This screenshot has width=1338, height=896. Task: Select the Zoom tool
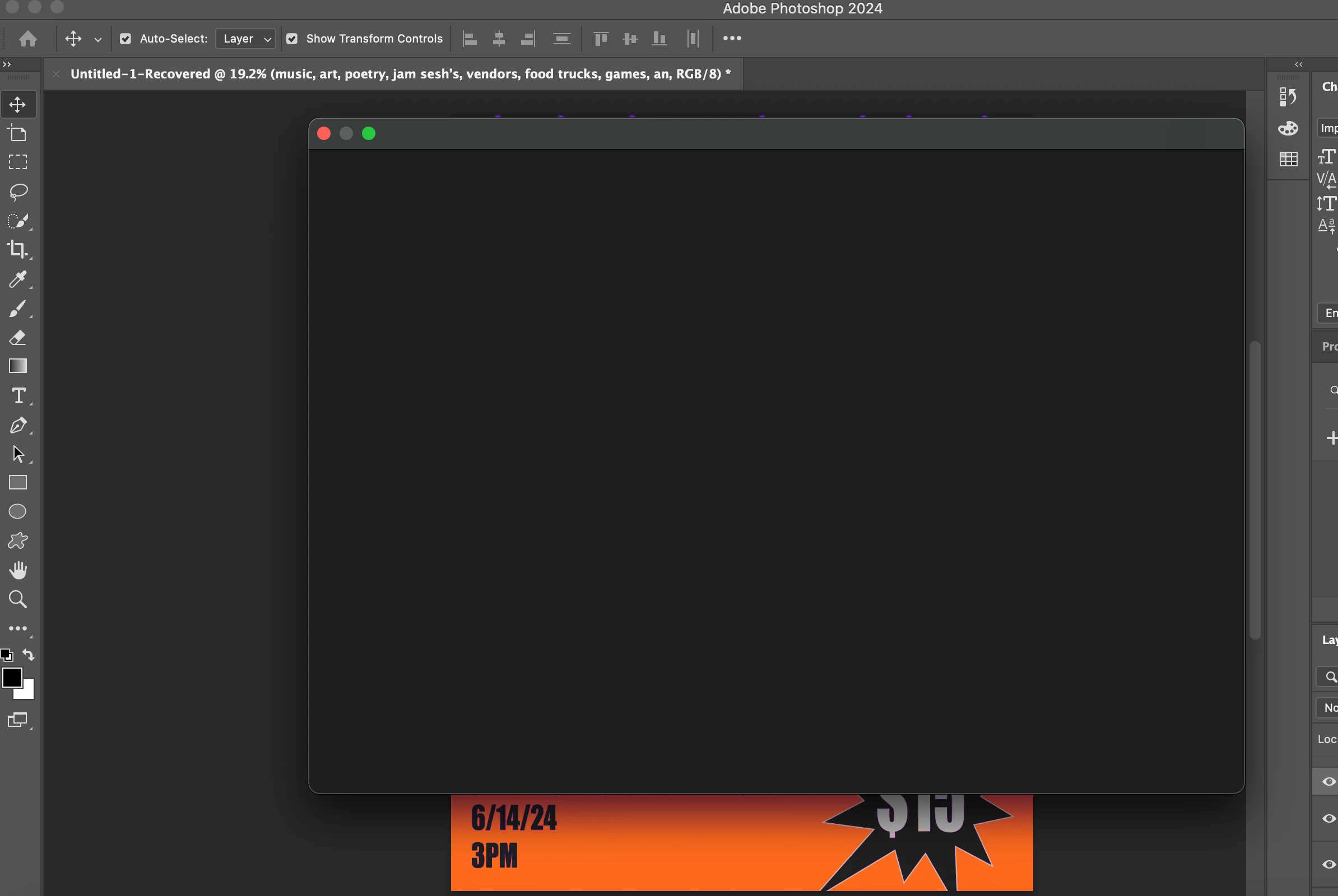pyautogui.click(x=17, y=599)
